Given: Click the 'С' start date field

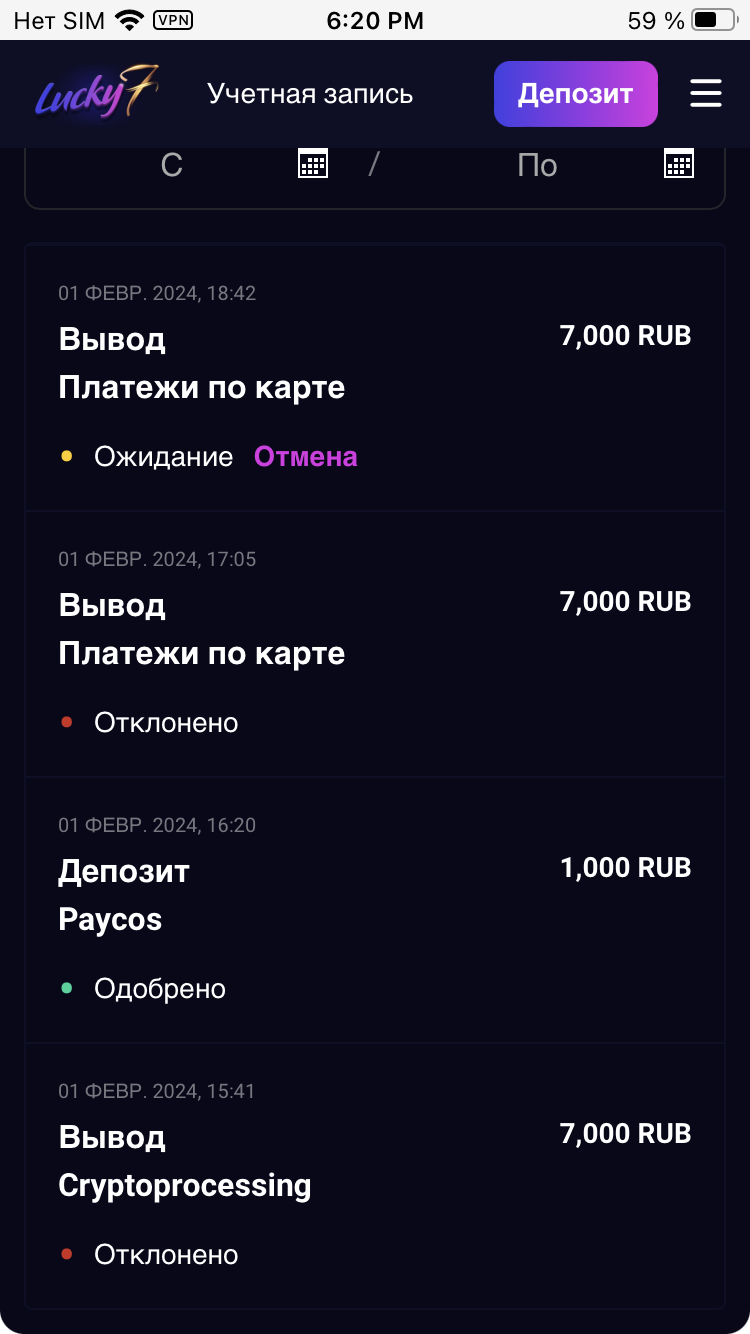Looking at the screenshot, I should coord(172,165).
